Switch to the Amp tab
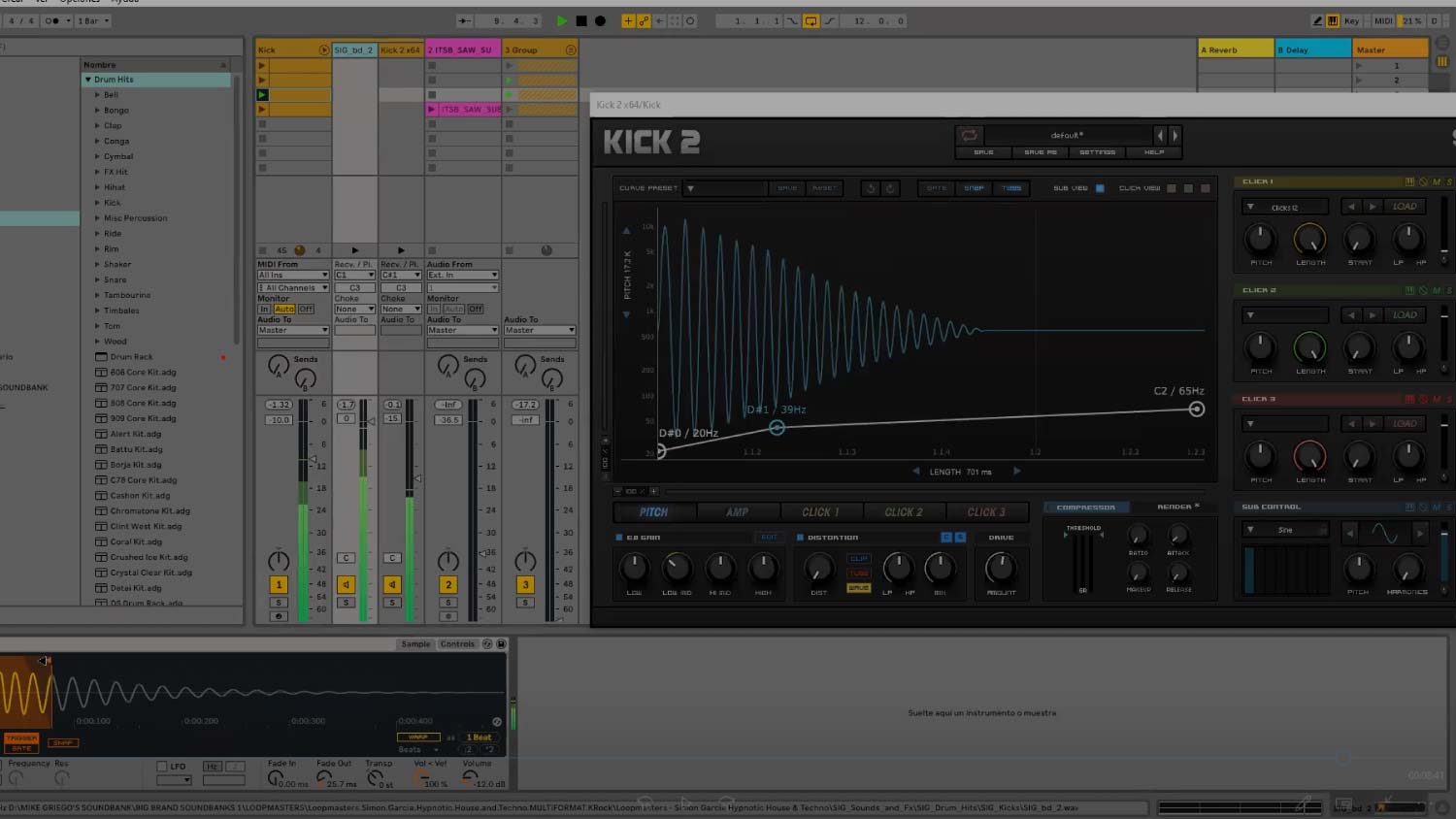 [x=737, y=512]
